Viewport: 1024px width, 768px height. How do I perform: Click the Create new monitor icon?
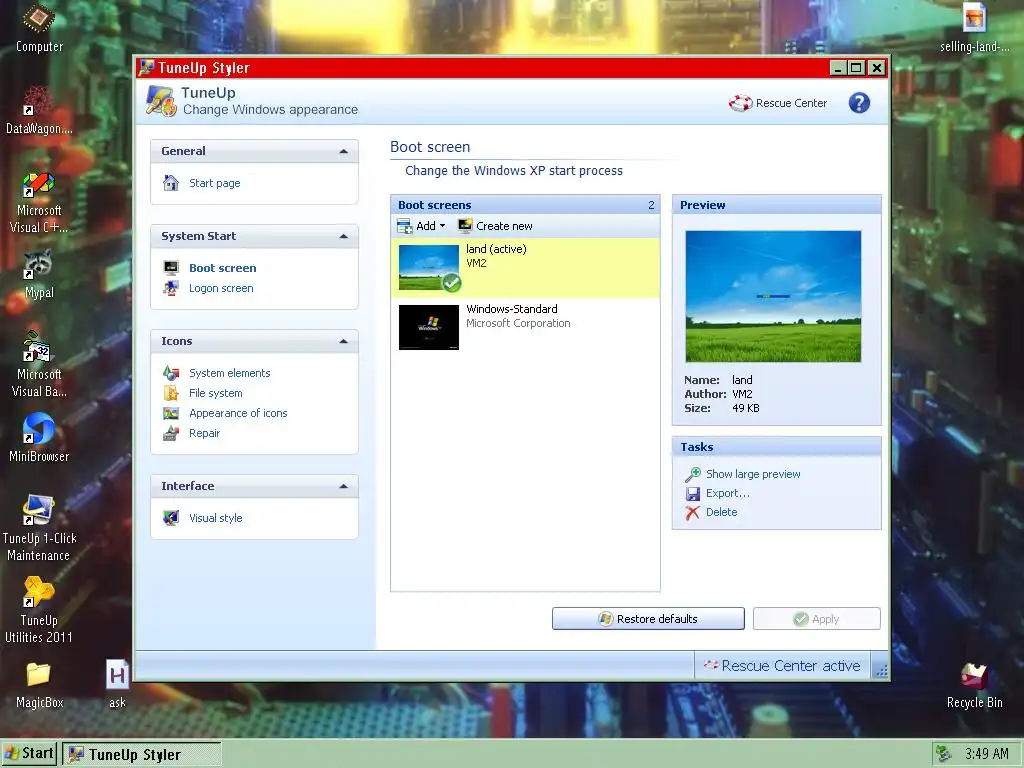(465, 226)
